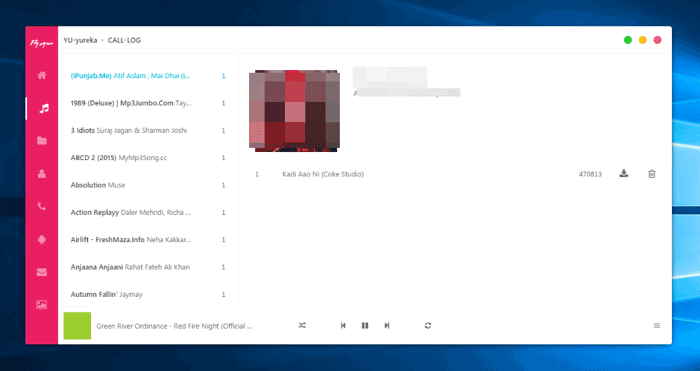Select the Airlift - FreshMaza.Info album
This screenshot has height=371, width=700.
(x=148, y=240)
